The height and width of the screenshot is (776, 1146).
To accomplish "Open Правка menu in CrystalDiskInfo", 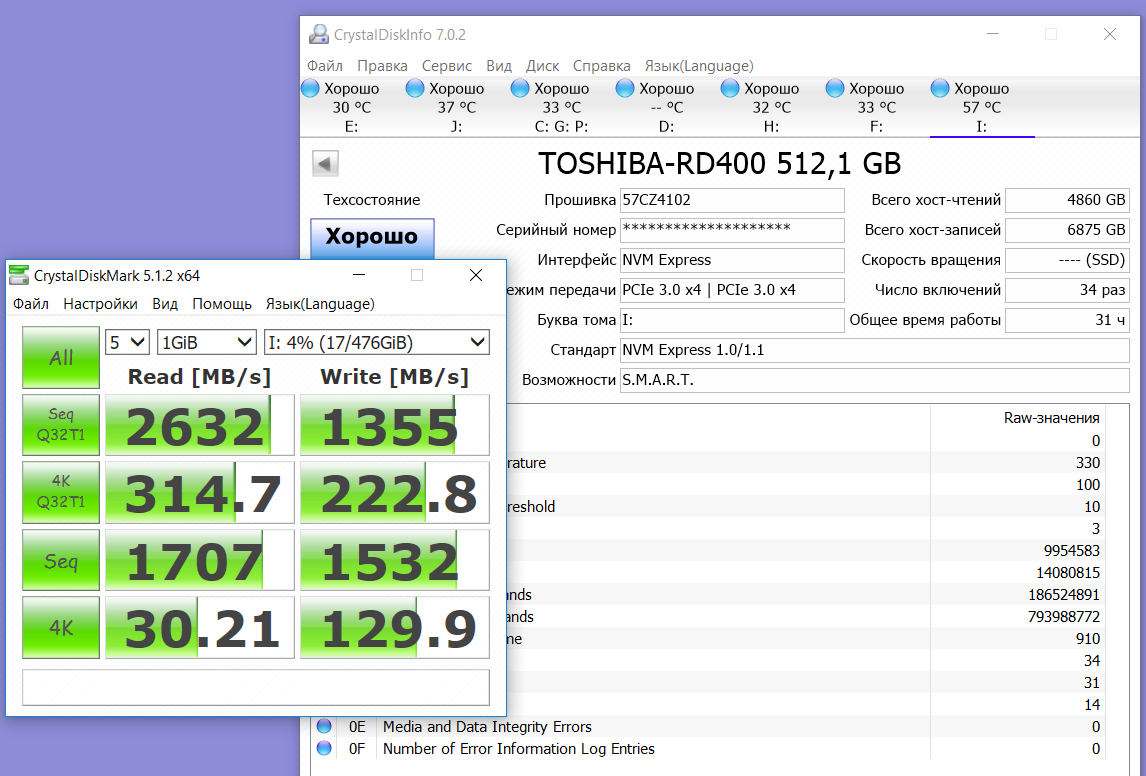I will [x=382, y=66].
